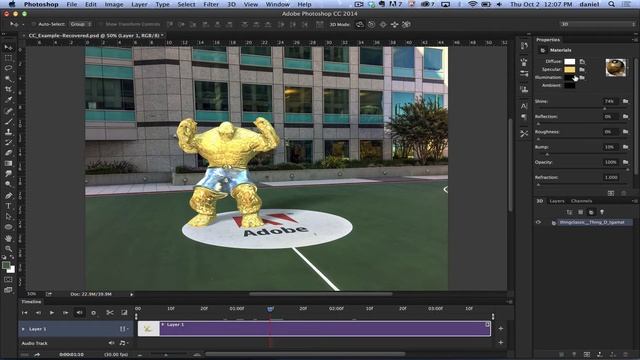The height and width of the screenshot is (360, 640).
Task: Enable the Auto-Select checkbox
Action: click(x=34, y=24)
